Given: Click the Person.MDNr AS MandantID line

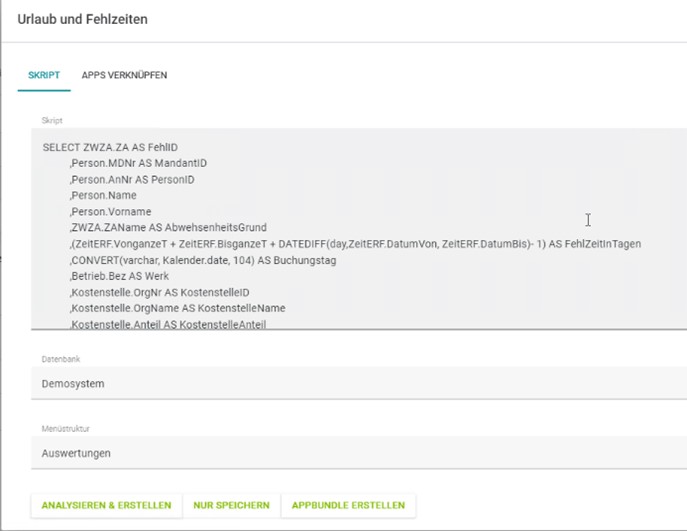Looking at the screenshot, I should tap(138, 163).
